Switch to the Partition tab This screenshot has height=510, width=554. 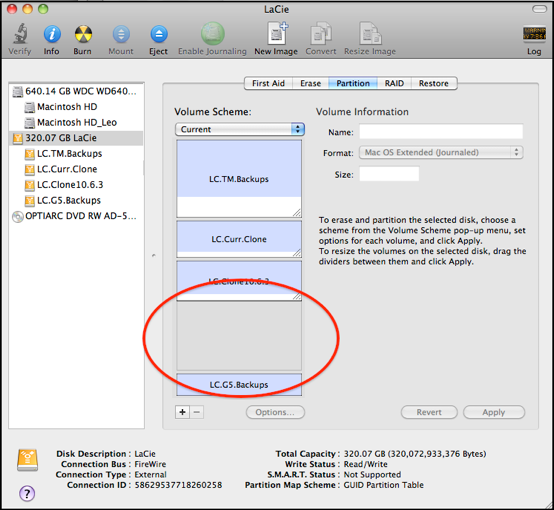coord(353,83)
